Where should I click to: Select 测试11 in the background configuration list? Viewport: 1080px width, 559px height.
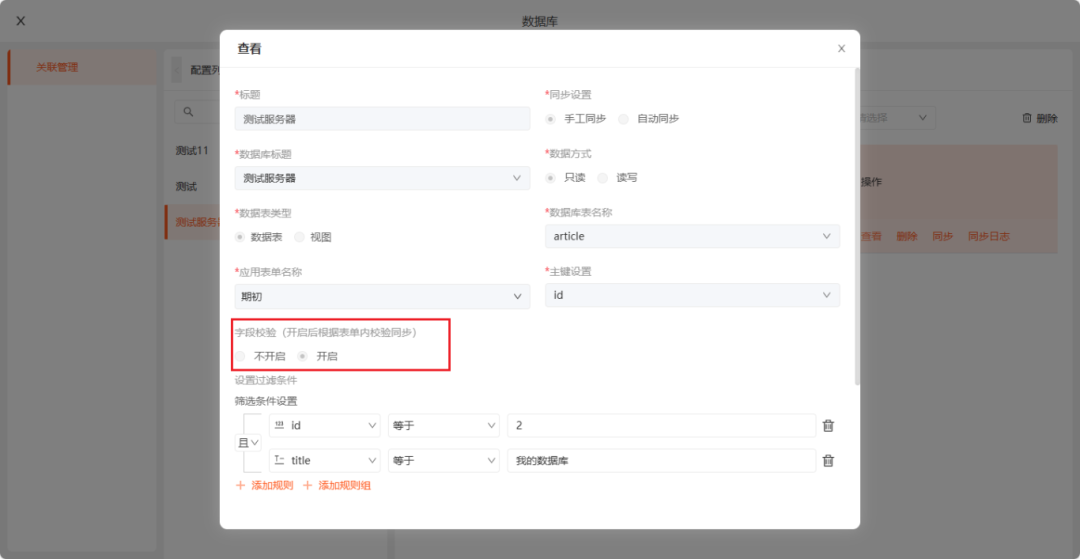(192, 151)
